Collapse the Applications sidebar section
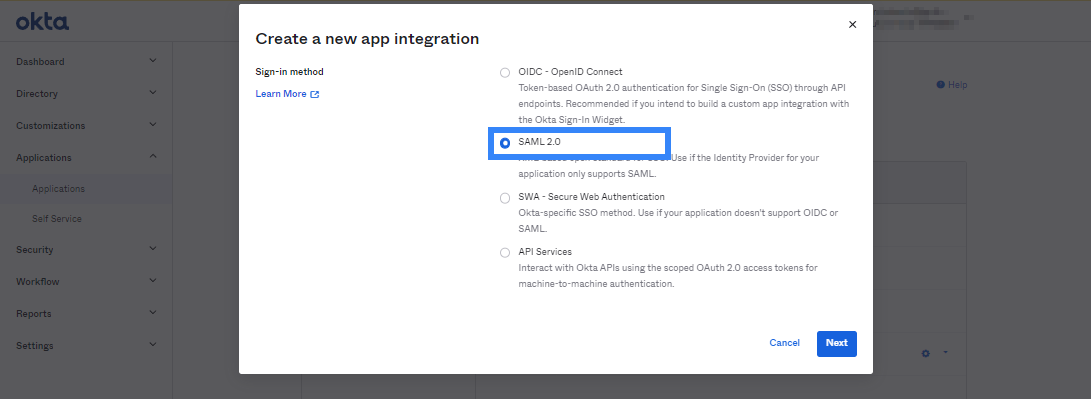 click(153, 157)
